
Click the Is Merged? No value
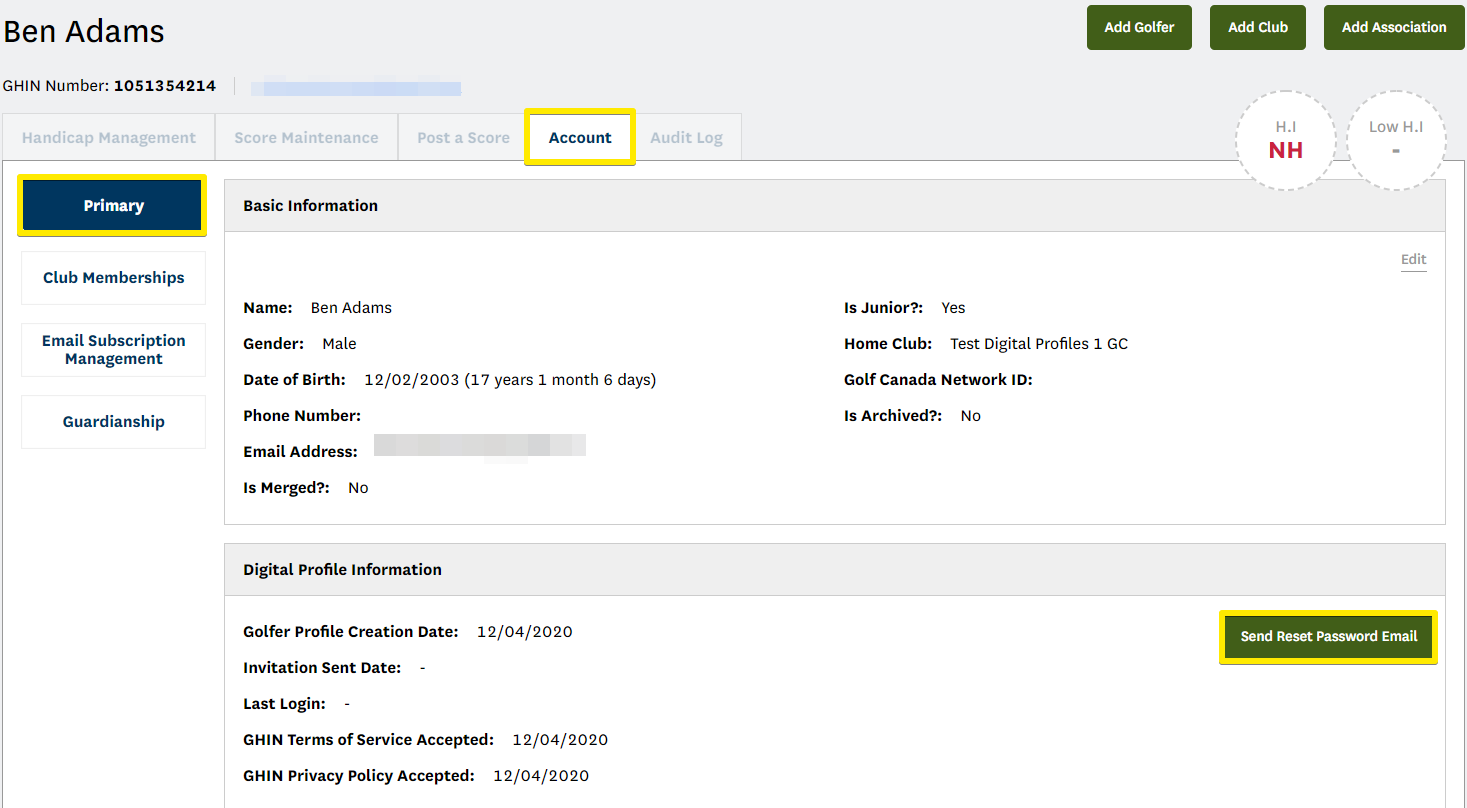(358, 487)
